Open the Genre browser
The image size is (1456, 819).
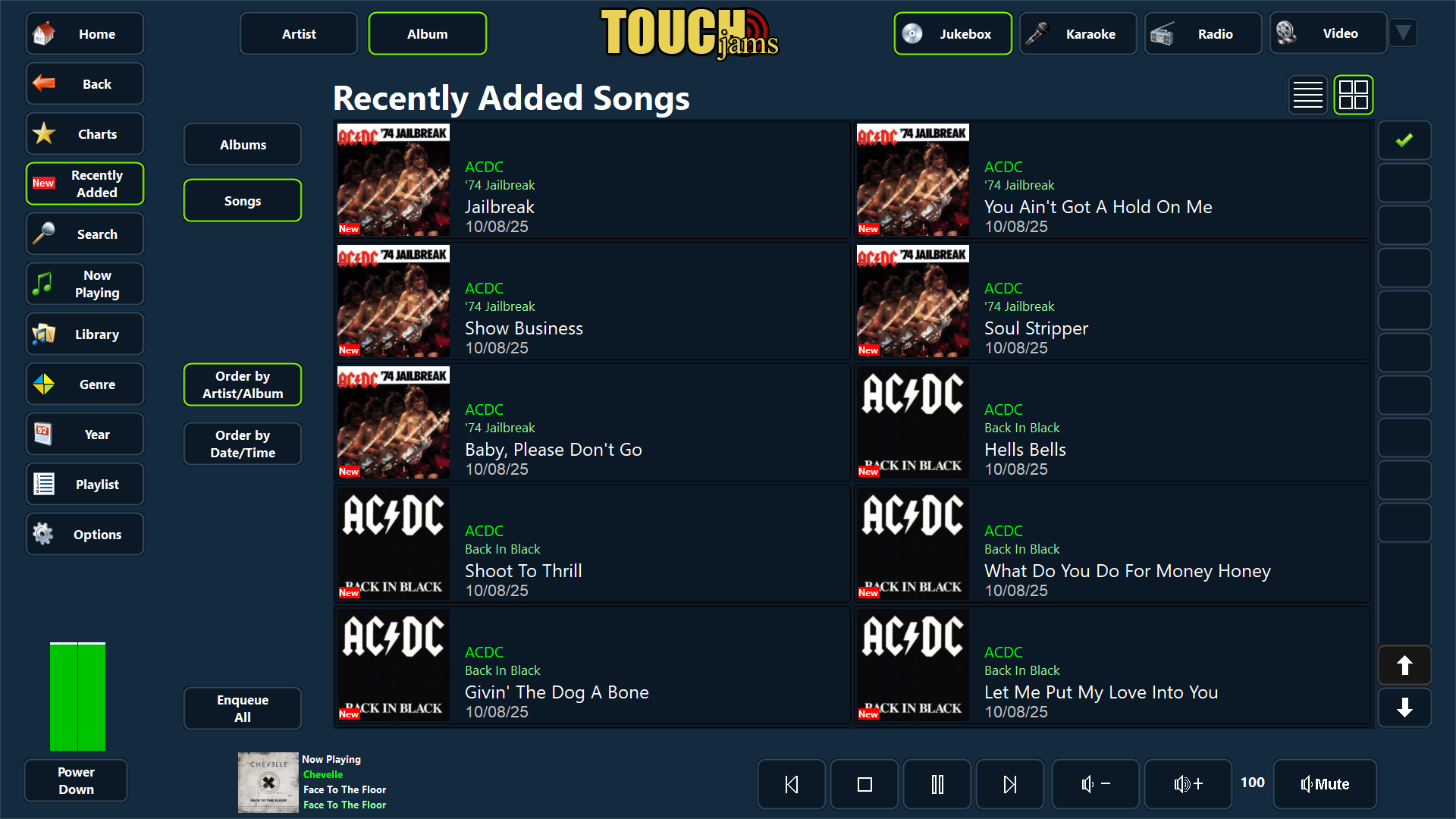[x=85, y=384]
